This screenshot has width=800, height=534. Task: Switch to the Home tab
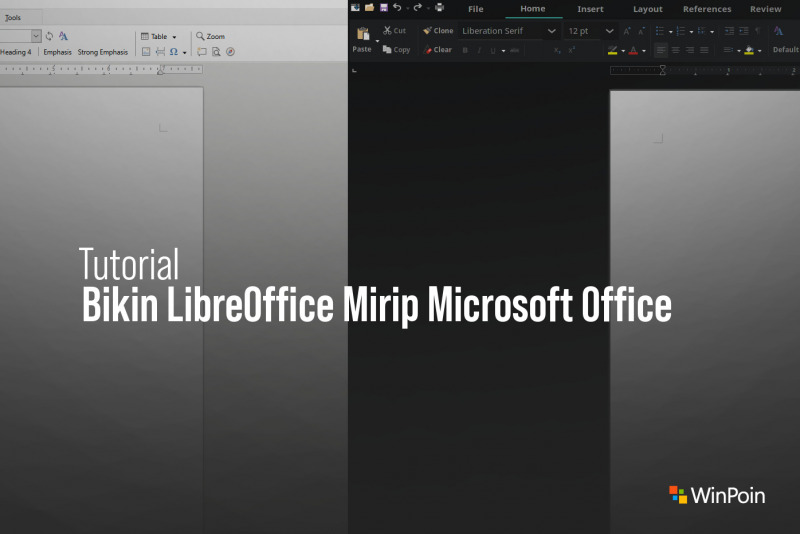click(533, 9)
